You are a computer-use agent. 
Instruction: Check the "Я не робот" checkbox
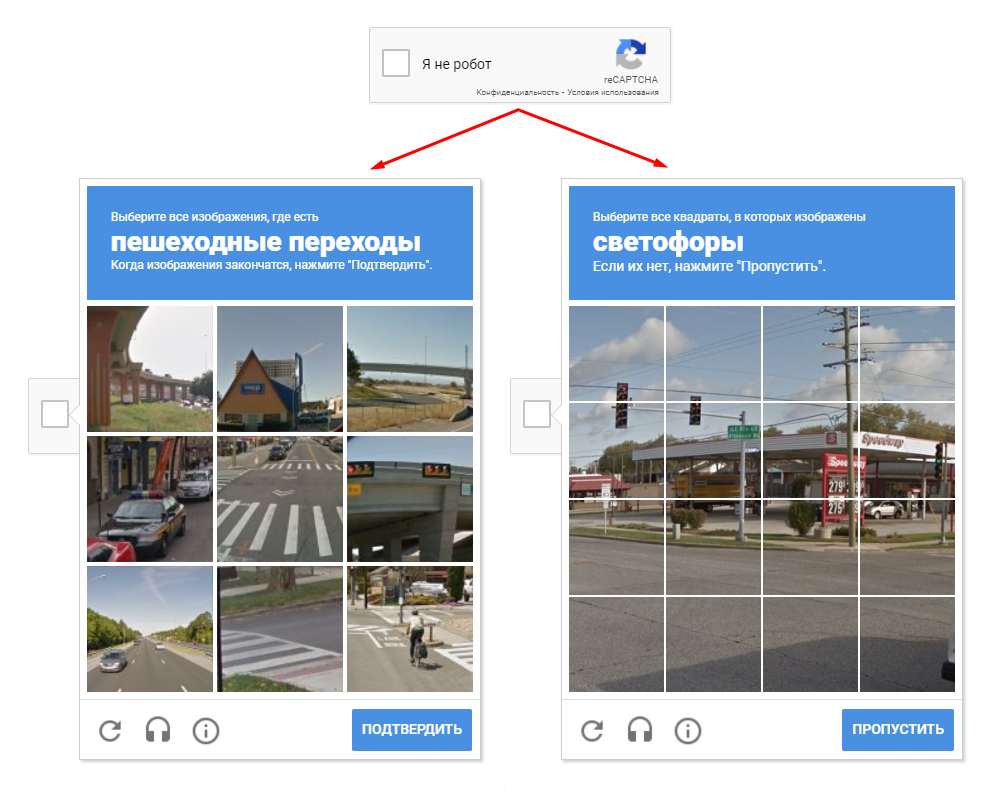click(x=396, y=64)
